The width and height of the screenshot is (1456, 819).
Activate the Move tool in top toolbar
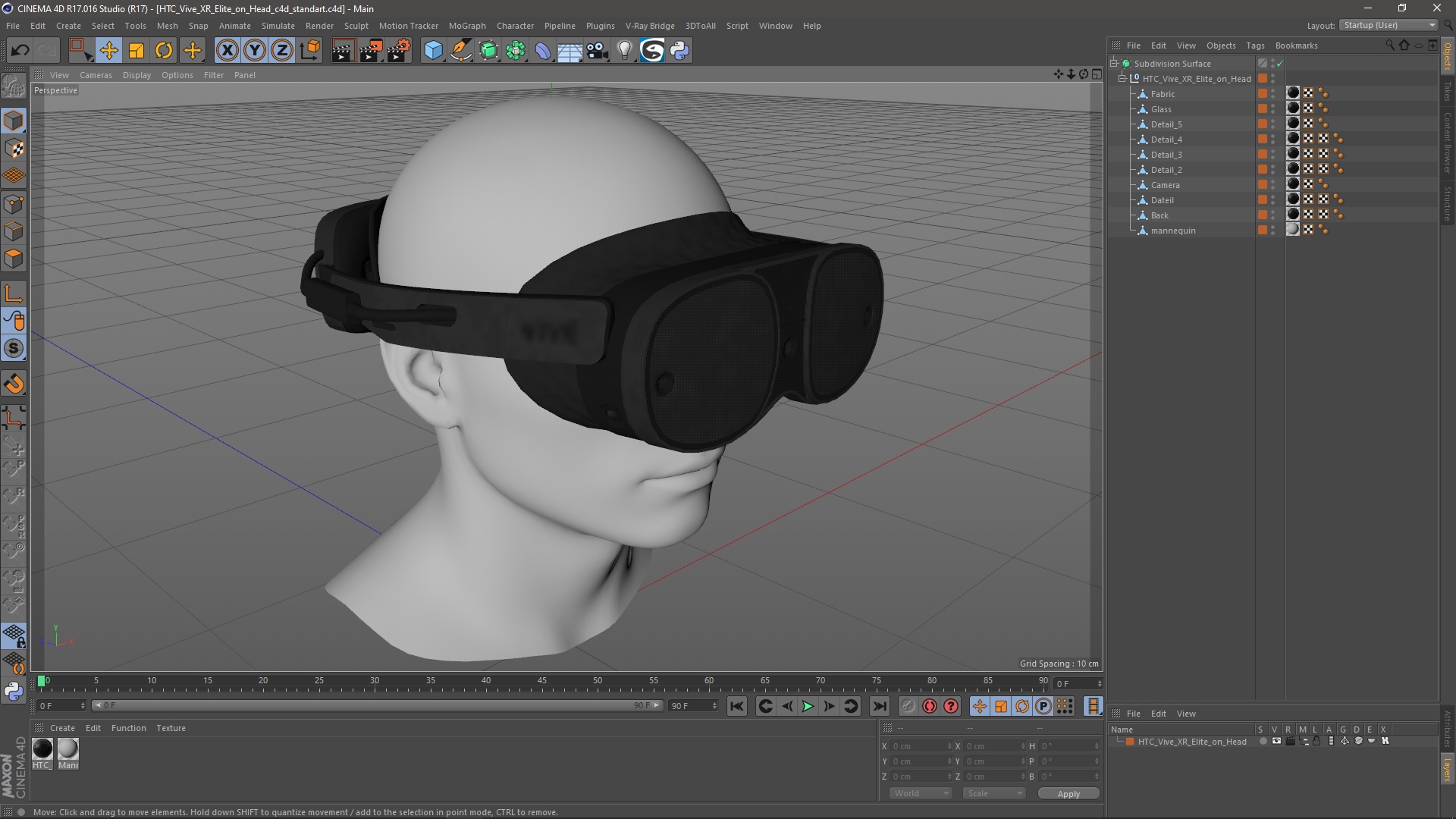(x=108, y=51)
